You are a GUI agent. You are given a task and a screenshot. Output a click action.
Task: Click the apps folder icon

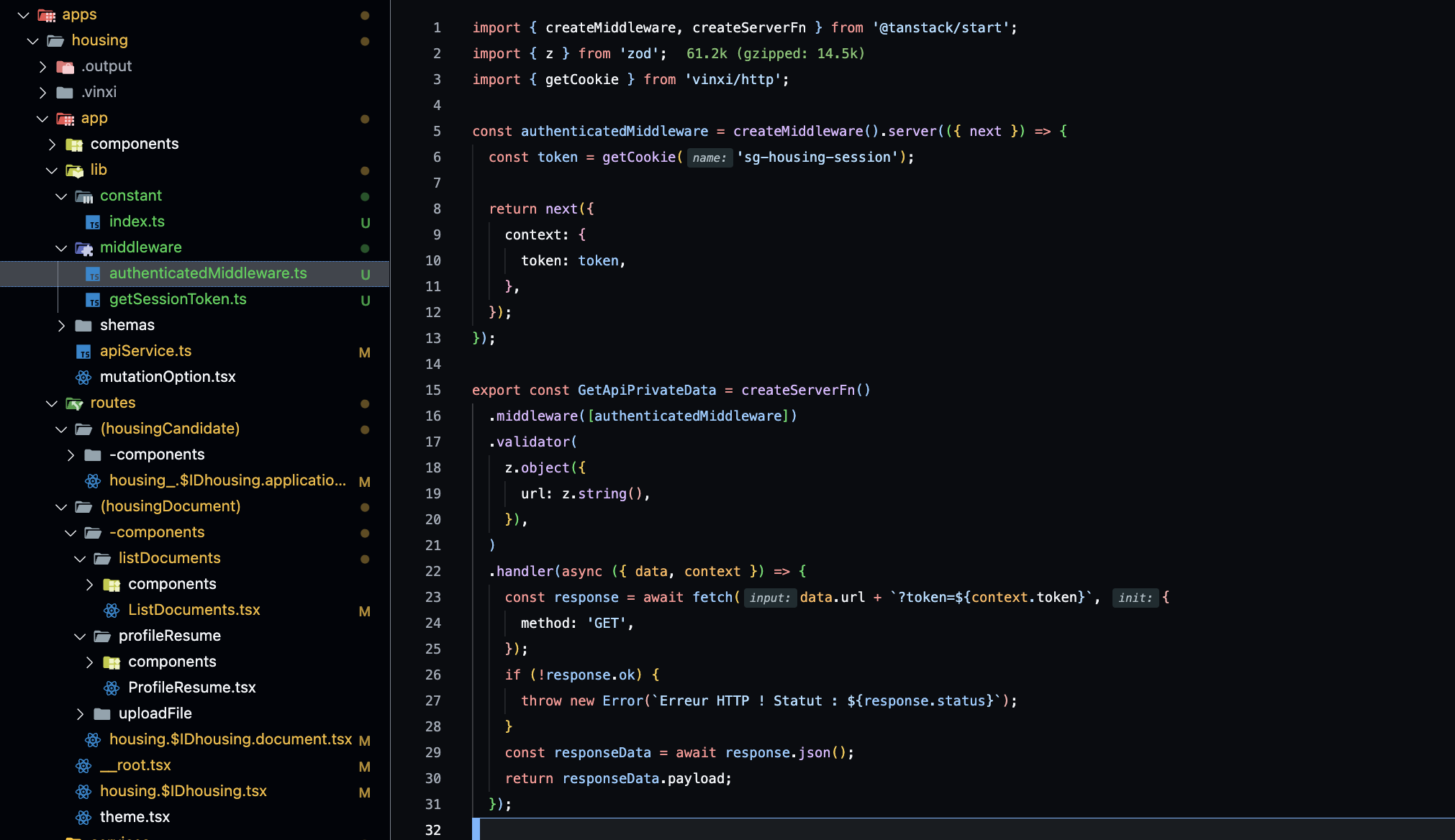(47, 15)
